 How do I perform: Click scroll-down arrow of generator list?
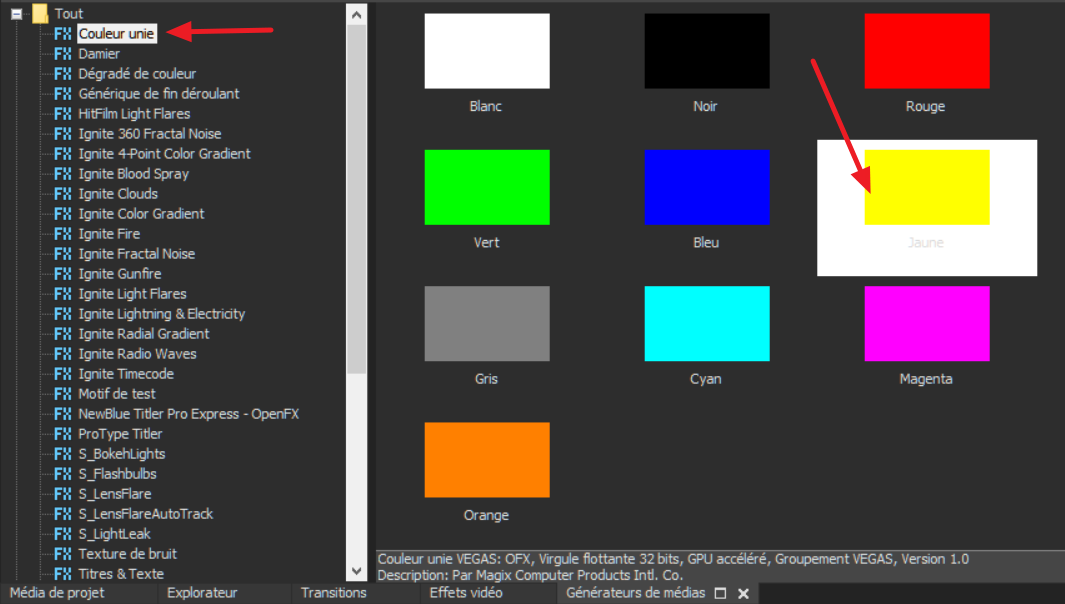tap(357, 571)
